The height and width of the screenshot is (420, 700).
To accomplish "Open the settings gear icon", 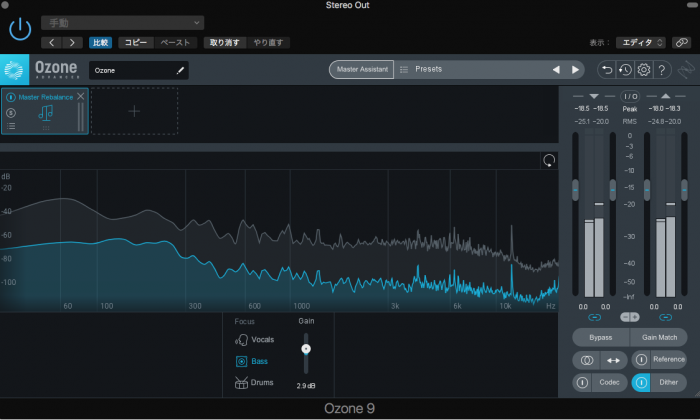I will [644, 70].
